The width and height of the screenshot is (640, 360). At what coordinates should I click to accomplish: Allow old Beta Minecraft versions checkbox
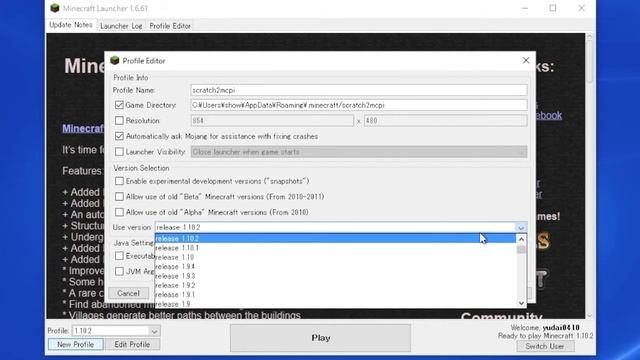(x=119, y=196)
